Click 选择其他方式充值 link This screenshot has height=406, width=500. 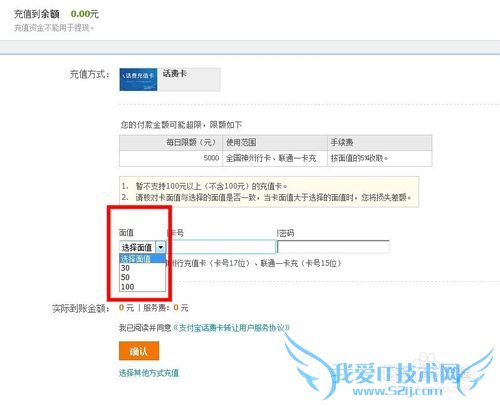click(x=149, y=373)
